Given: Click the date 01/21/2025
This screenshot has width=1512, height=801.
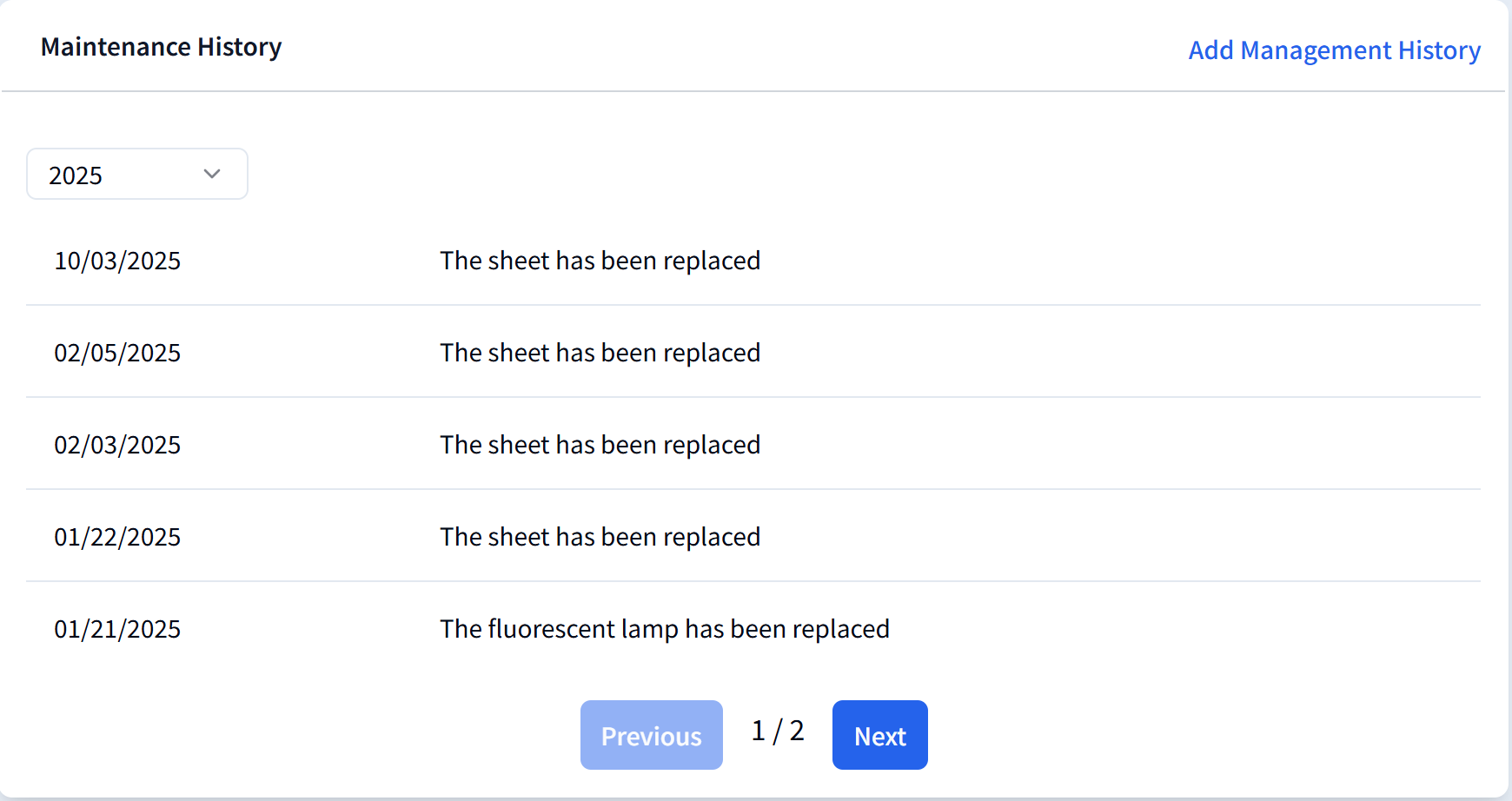Looking at the screenshot, I should coord(117,628).
